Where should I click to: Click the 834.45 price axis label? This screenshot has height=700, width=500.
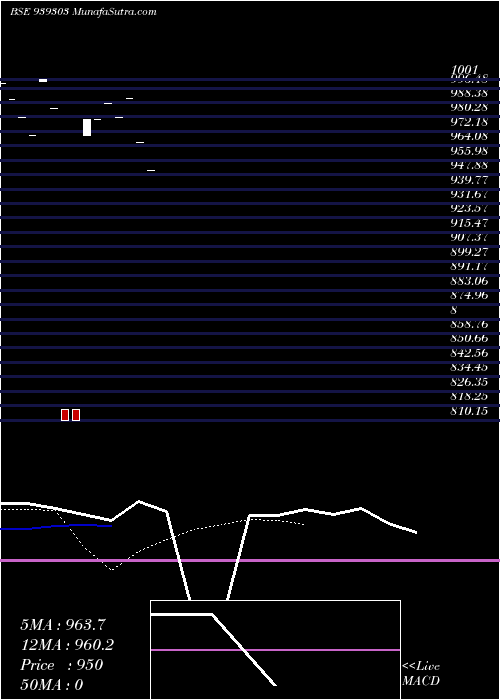[x=469, y=367]
